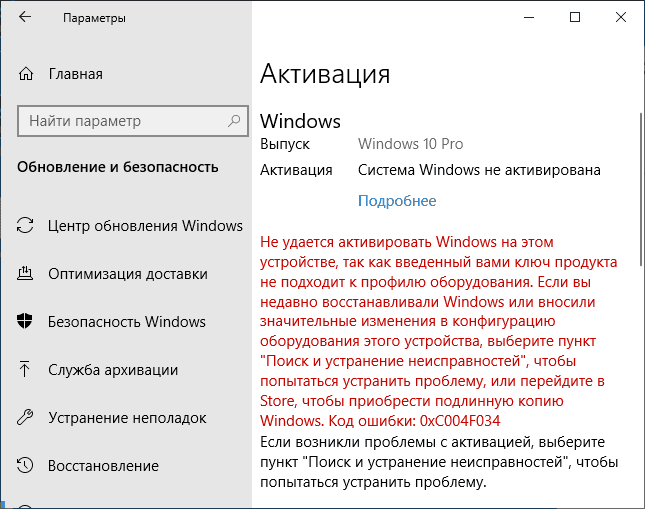Click the error code 0xC004F034 text
Image resolution: width=645 pixels, height=509 pixels.
click(x=460, y=421)
